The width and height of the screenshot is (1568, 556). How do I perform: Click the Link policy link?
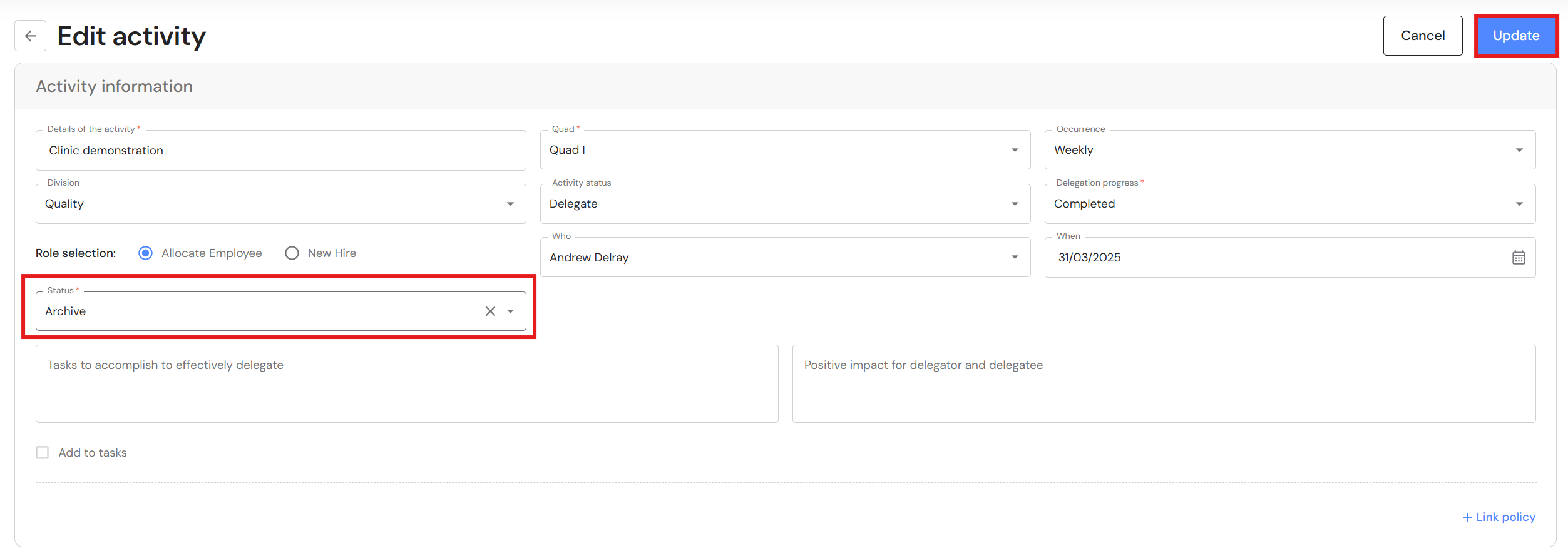coord(1505,517)
